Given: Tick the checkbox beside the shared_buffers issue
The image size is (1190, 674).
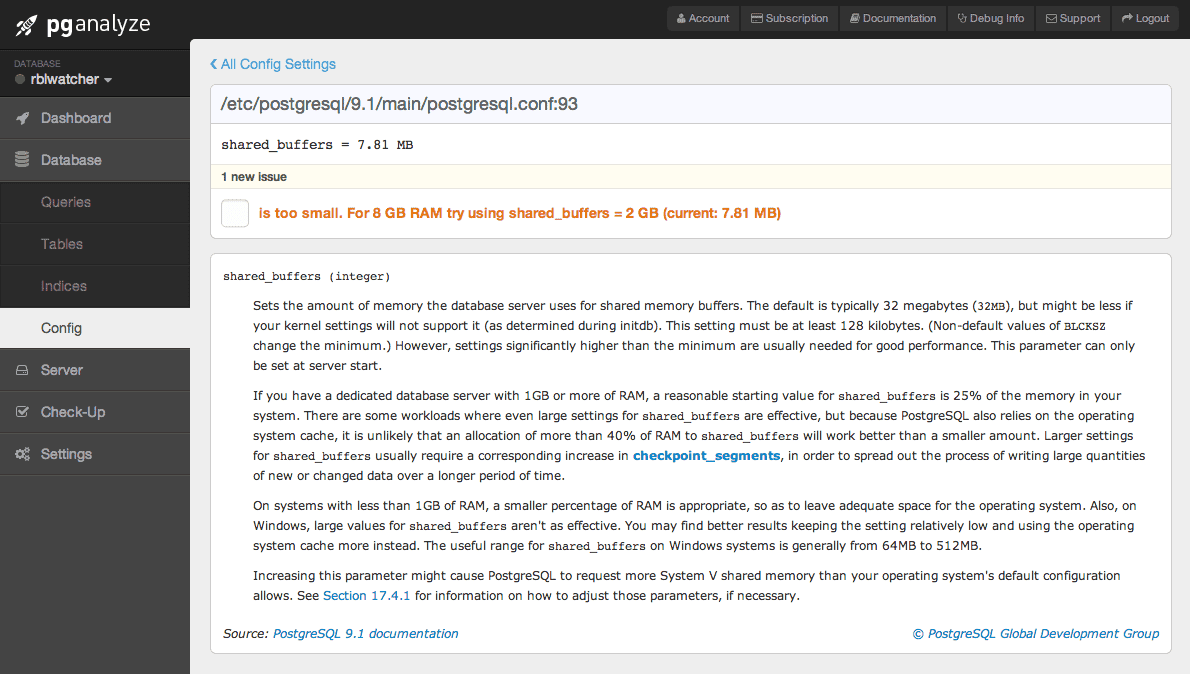Looking at the screenshot, I should pyautogui.click(x=235, y=213).
